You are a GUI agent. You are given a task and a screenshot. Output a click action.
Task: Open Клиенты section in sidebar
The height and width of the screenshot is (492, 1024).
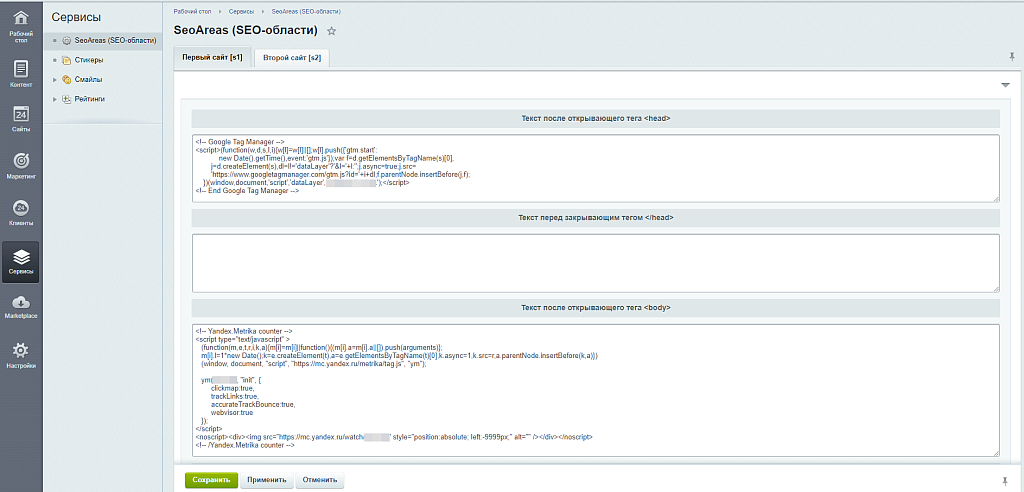(x=21, y=211)
